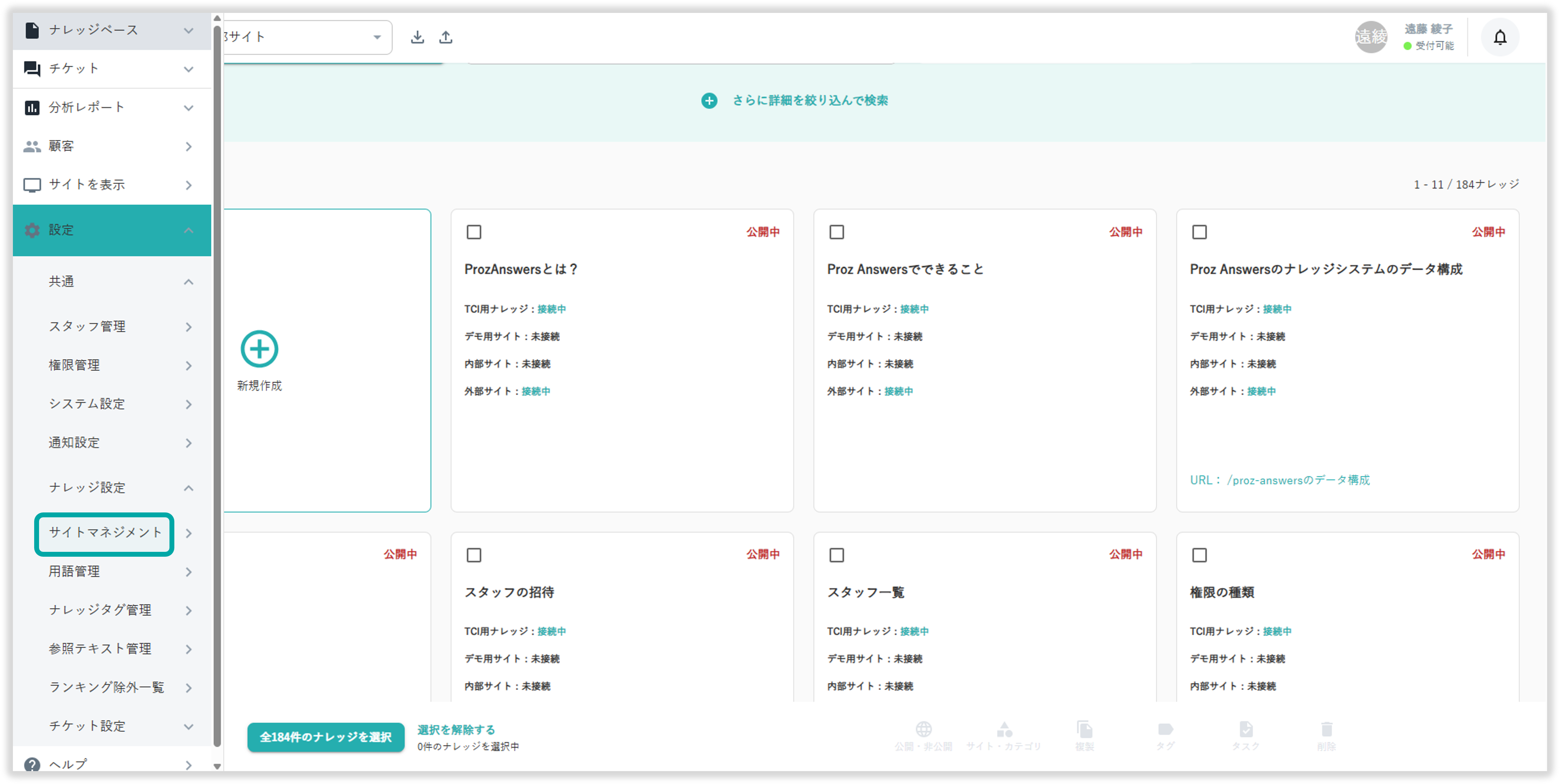Click the 顧客 people icon in sidebar
Screen dimensions: 1560x784
pos(32,145)
